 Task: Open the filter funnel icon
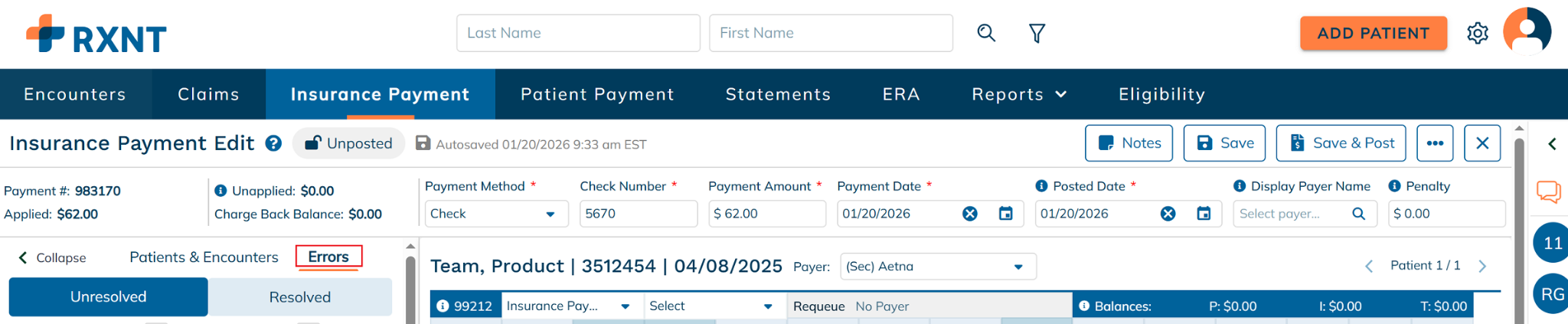click(x=1037, y=33)
